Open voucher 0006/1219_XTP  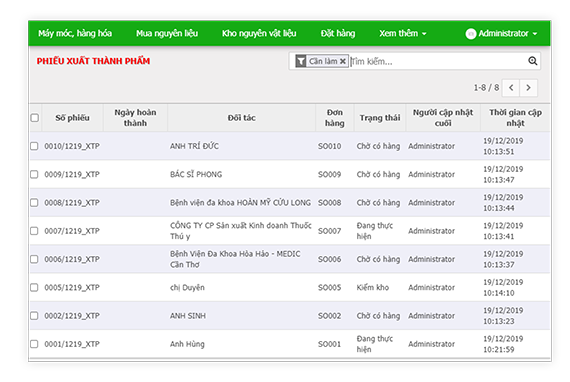tap(72, 259)
